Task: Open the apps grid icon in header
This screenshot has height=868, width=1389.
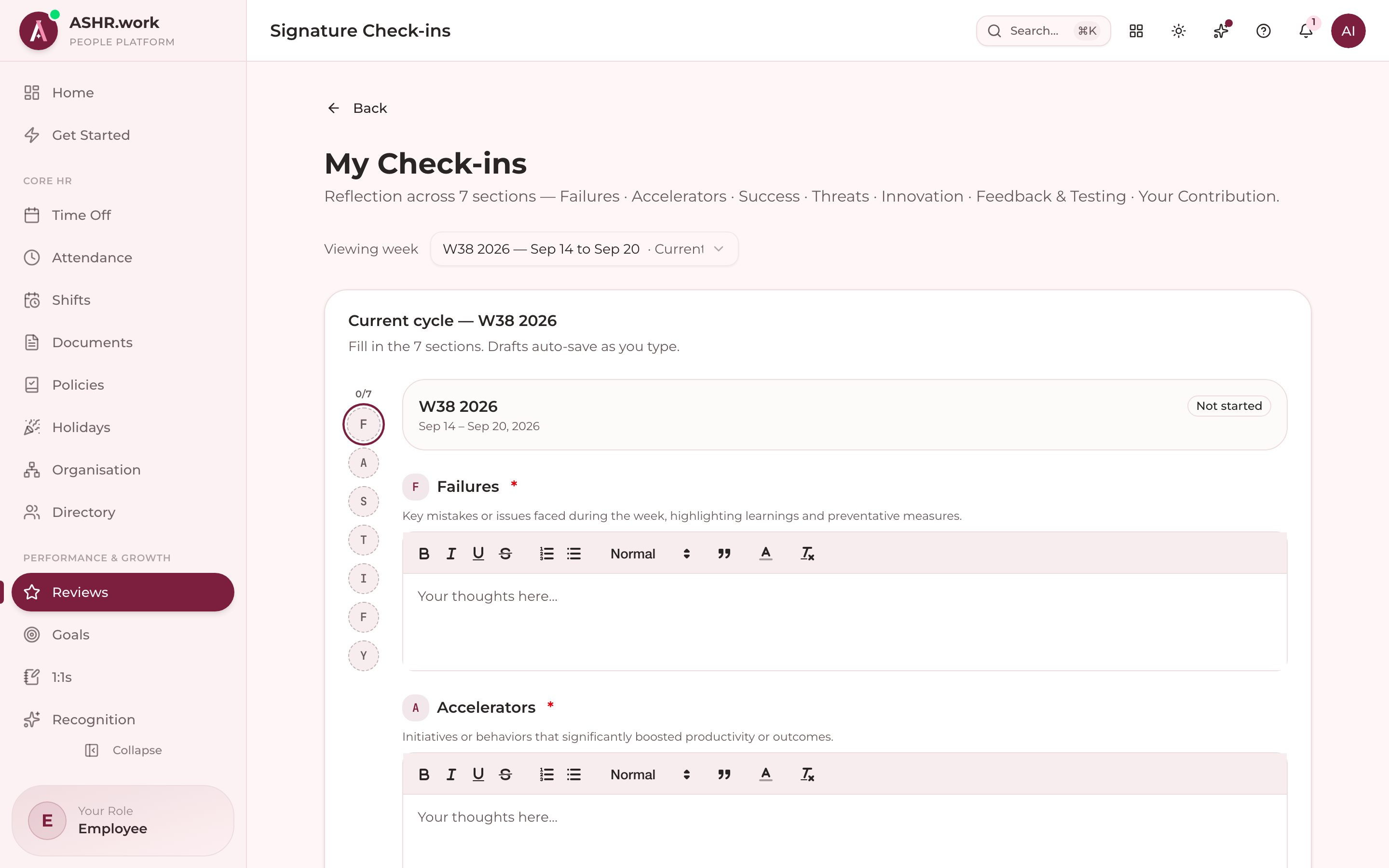Action: click(1136, 31)
